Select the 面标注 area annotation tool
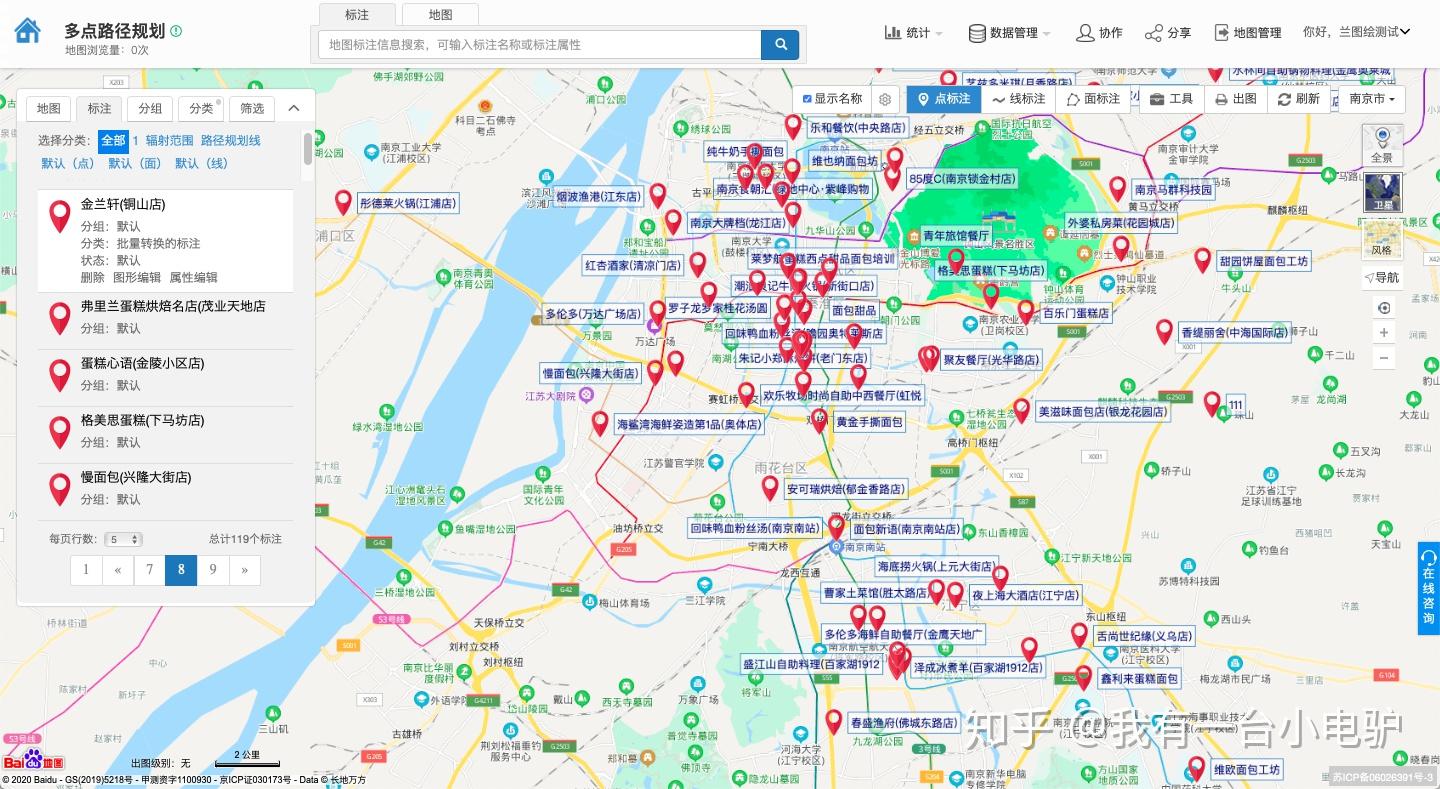The image size is (1440, 789). (1094, 99)
